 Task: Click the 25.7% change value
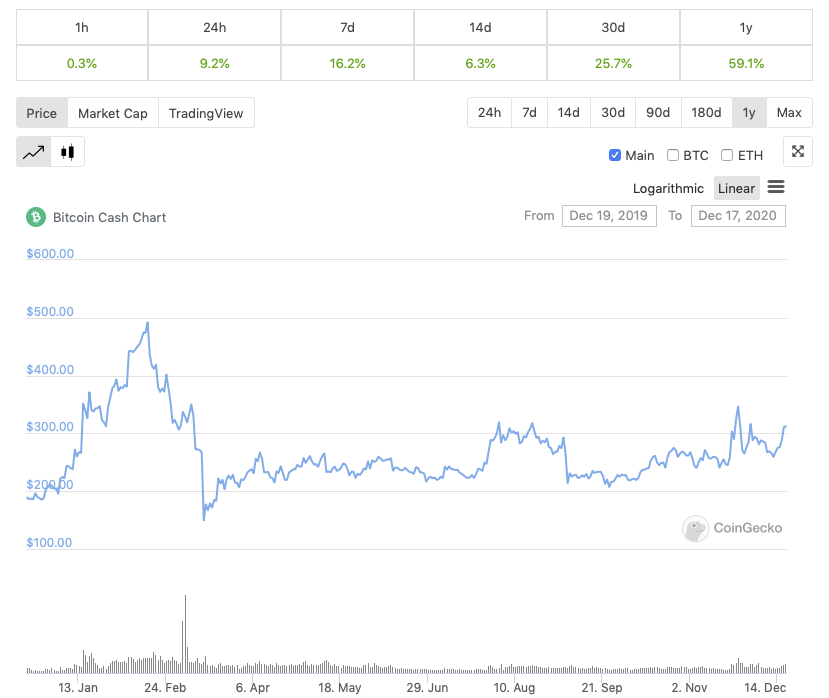(613, 63)
